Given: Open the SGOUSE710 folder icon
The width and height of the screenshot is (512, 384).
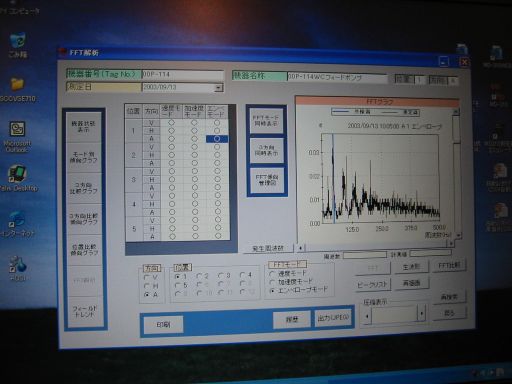Looking at the screenshot, I should pyautogui.click(x=17, y=89).
